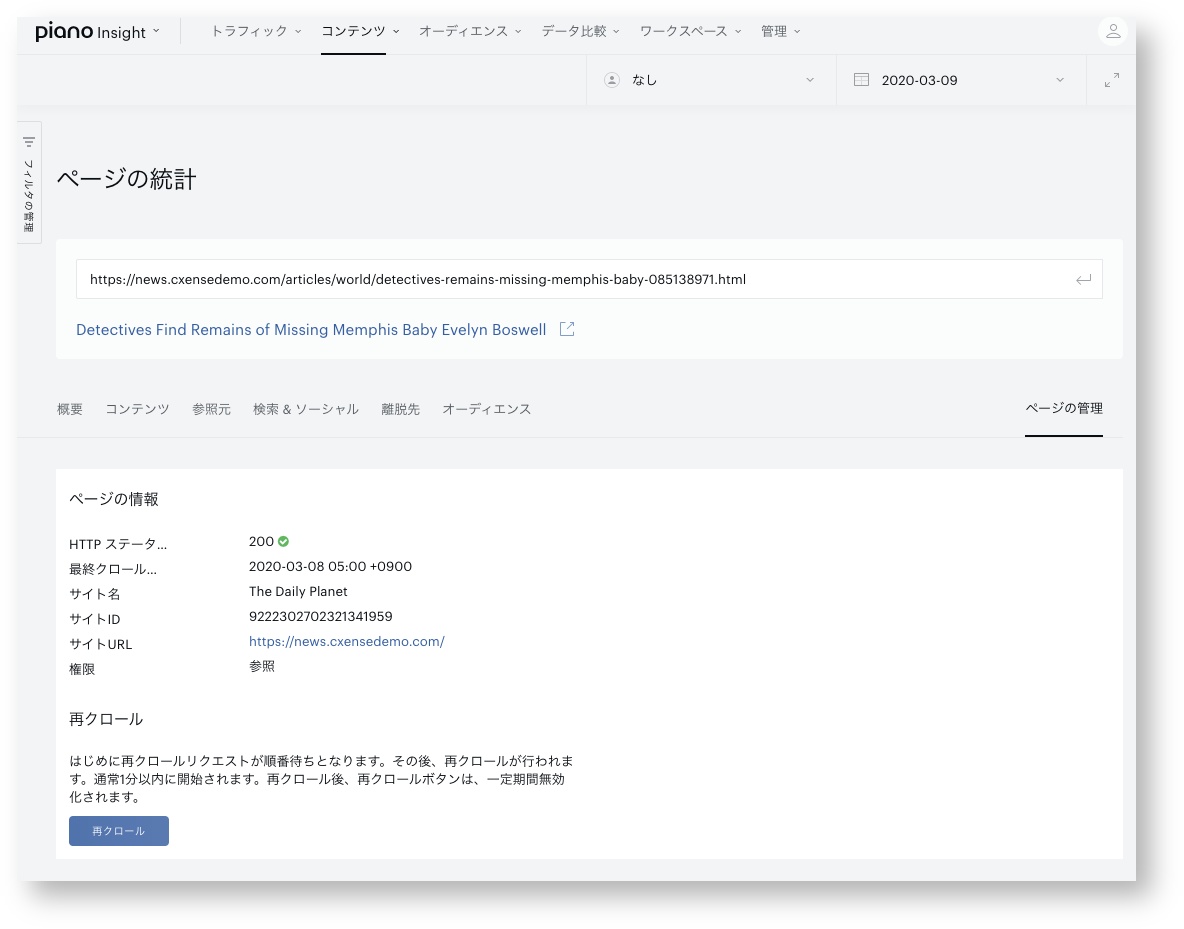
Task: Click the ページの情報 section heading
Action: (114, 499)
